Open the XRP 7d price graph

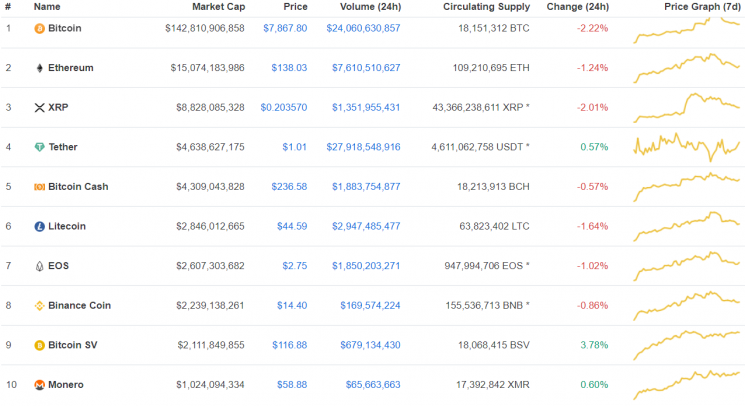tap(687, 108)
